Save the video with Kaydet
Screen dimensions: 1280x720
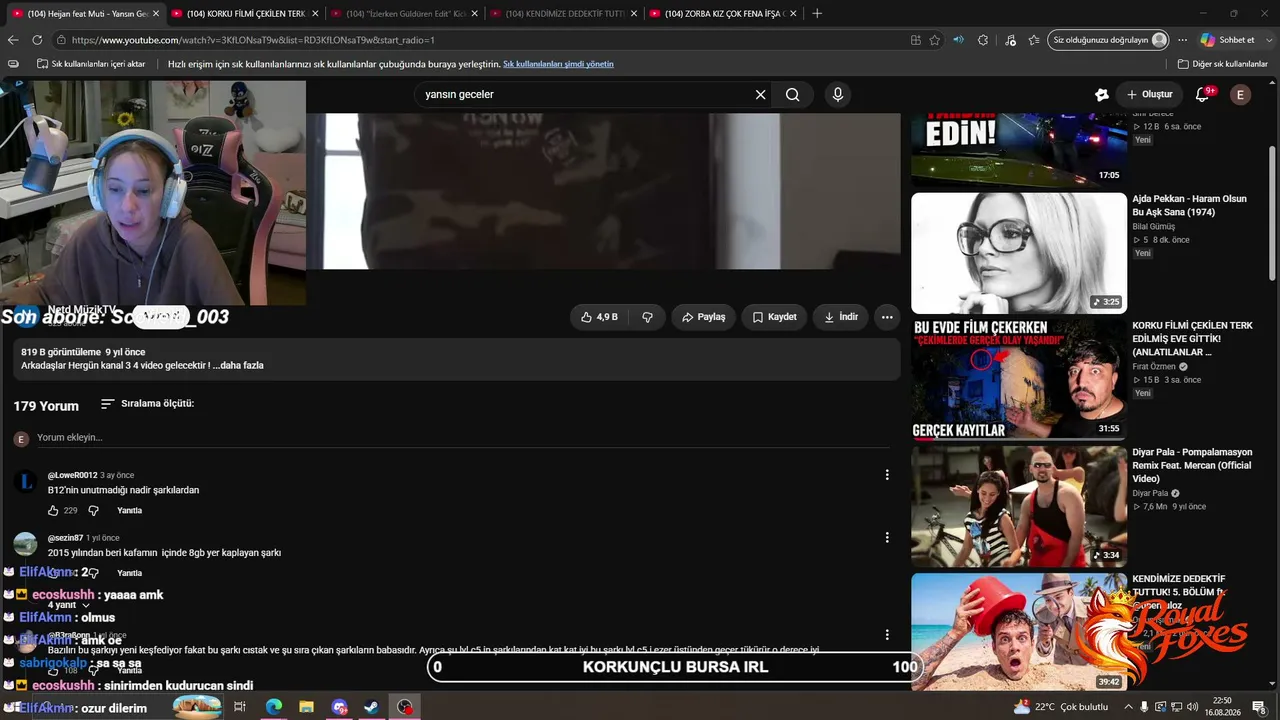click(x=774, y=317)
